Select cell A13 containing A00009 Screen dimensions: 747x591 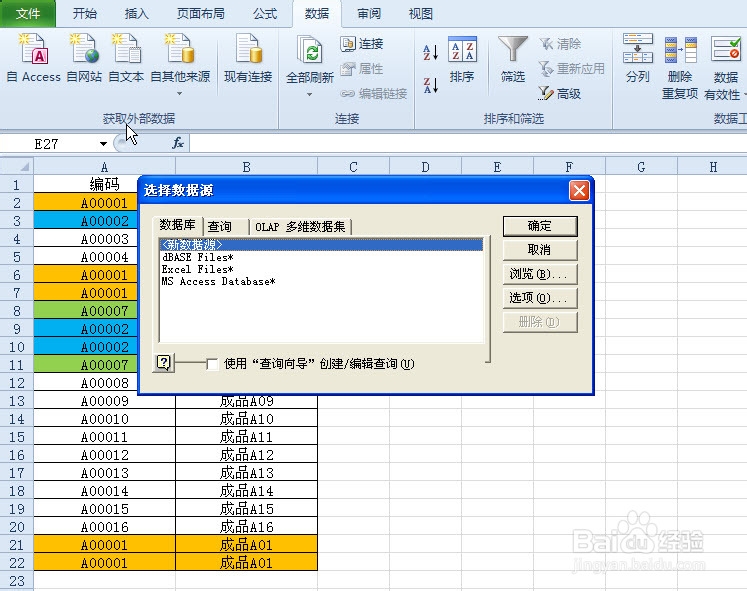[104, 401]
